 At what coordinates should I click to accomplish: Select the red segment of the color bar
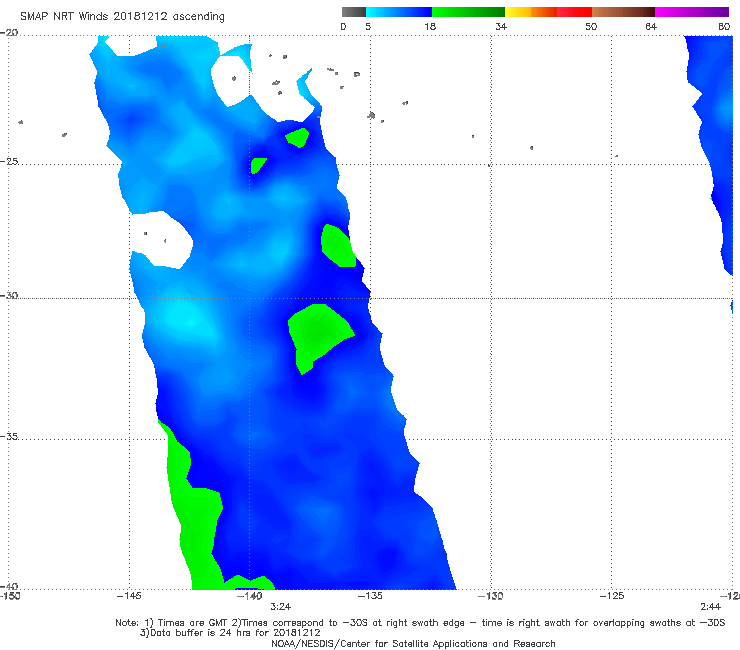[574, 12]
